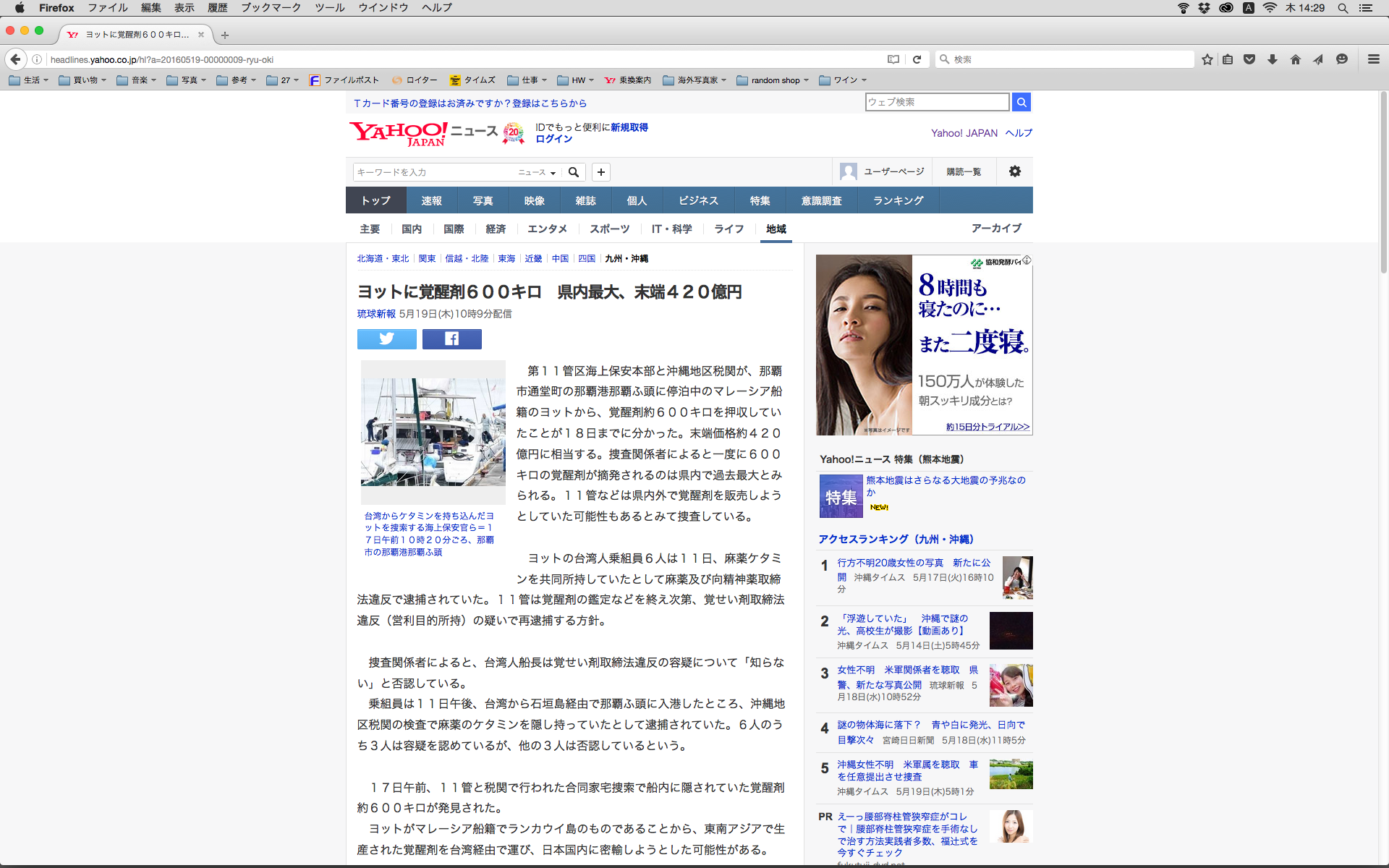Click the Twitter share button
The image size is (1389, 868).
(386, 339)
